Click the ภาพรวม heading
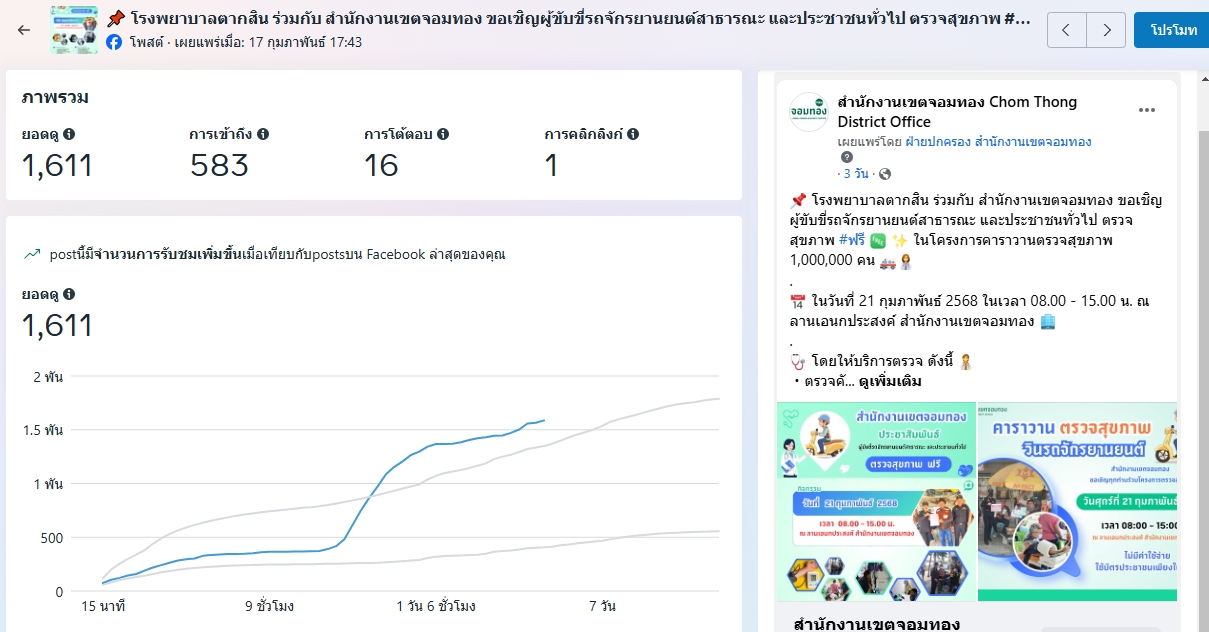Screen dimensions: 1209x632 [x=55, y=98]
